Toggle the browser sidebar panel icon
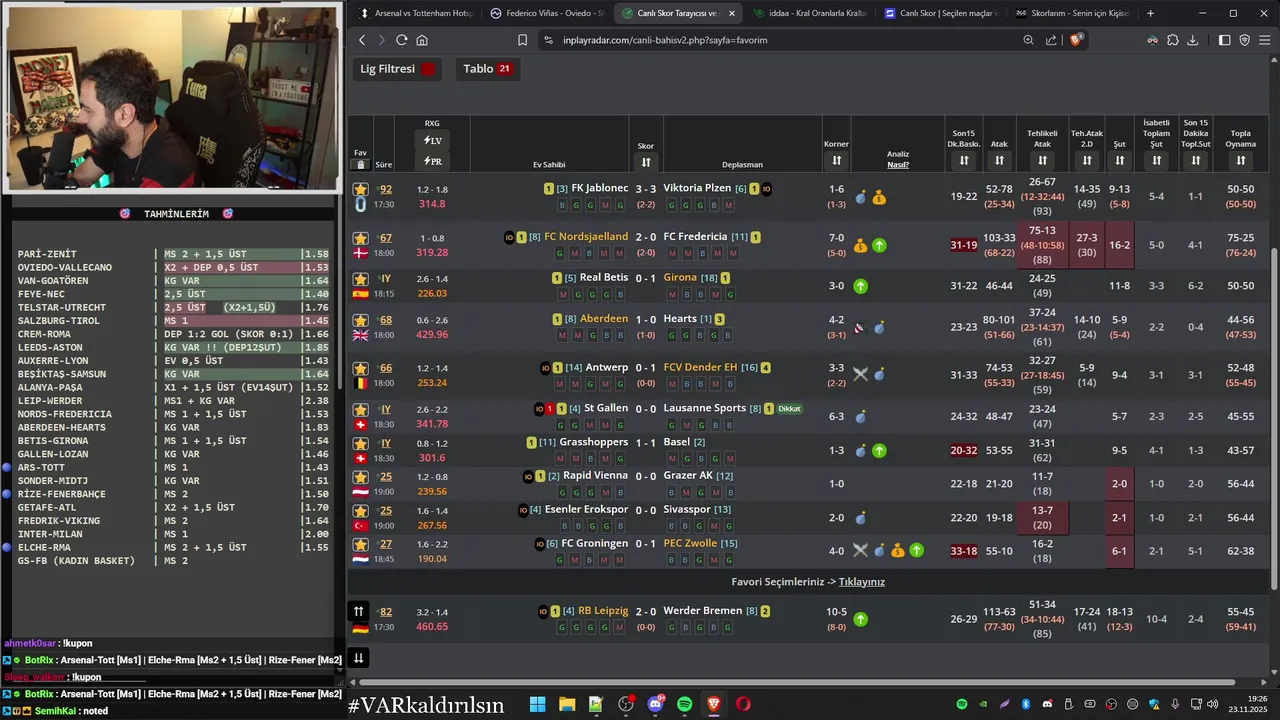Screen dimensions: 1280x720 pos(1224,40)
